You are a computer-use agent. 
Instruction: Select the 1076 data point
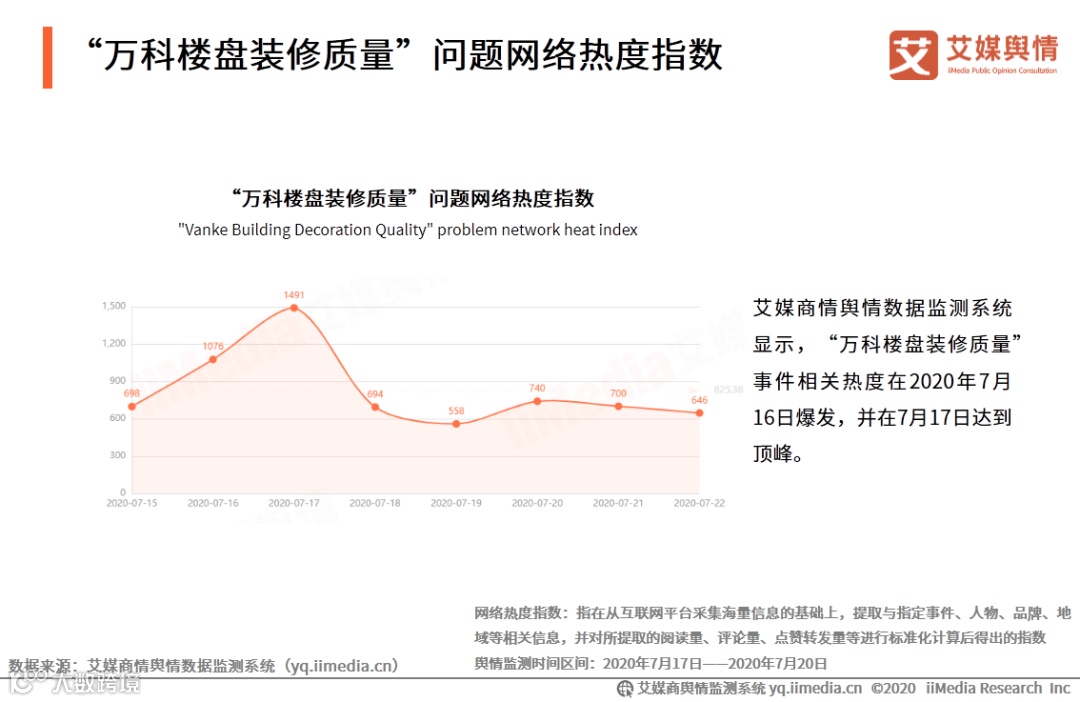(x=213, y=360)
